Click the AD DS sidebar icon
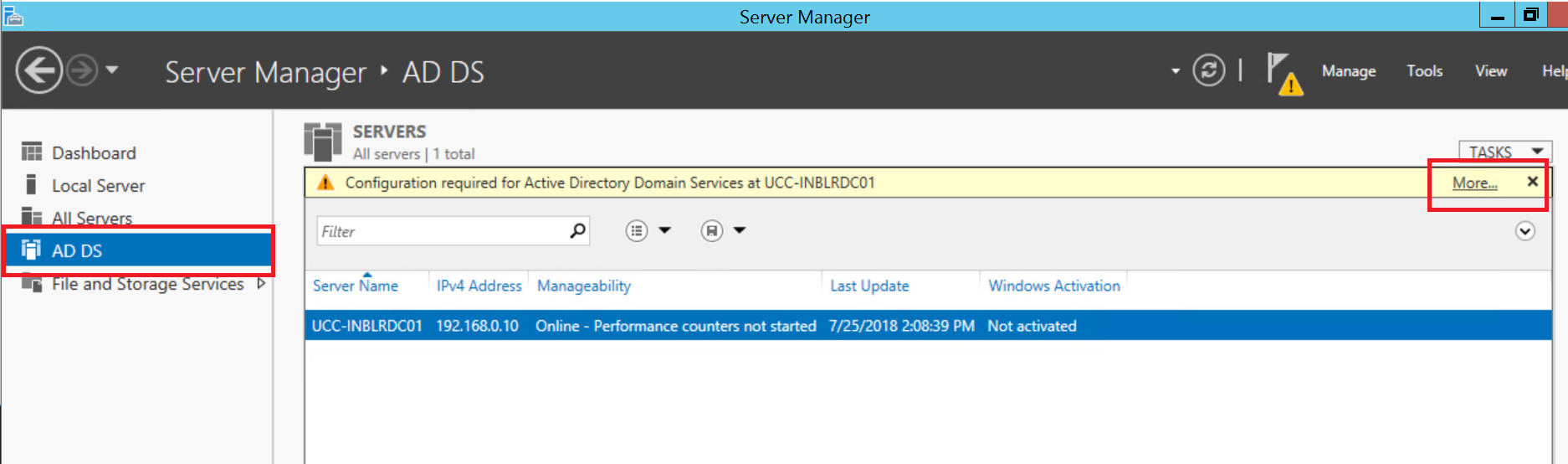 pyautogui.click(x=31, y=250)
